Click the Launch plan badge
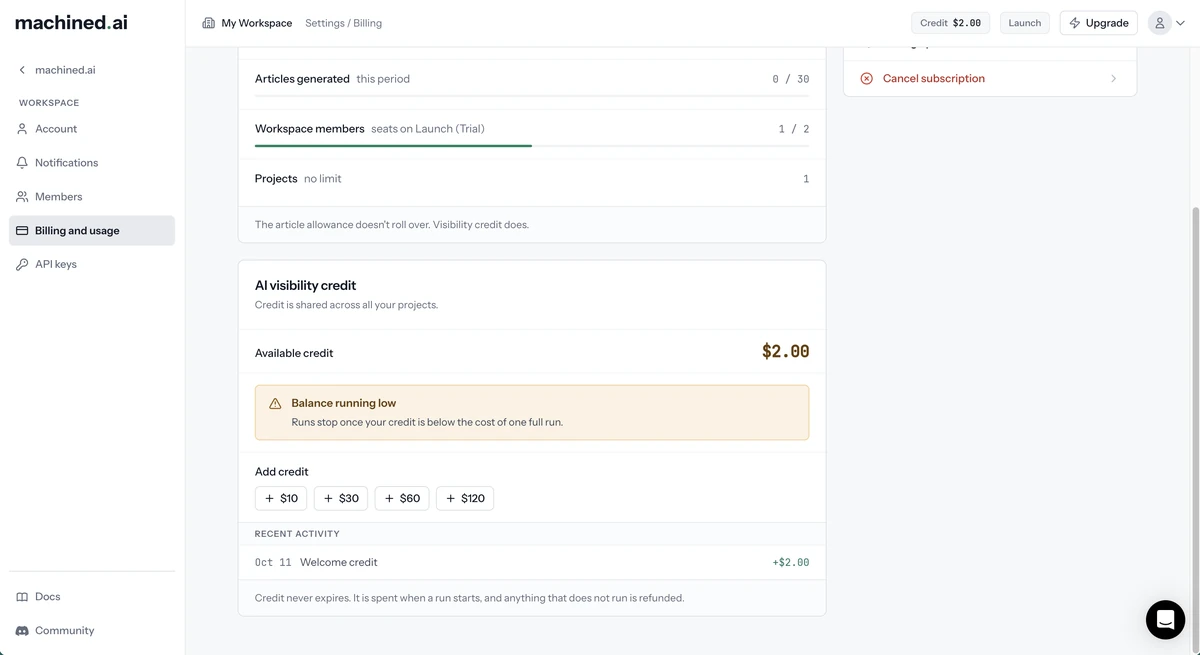 (1025, 23)
